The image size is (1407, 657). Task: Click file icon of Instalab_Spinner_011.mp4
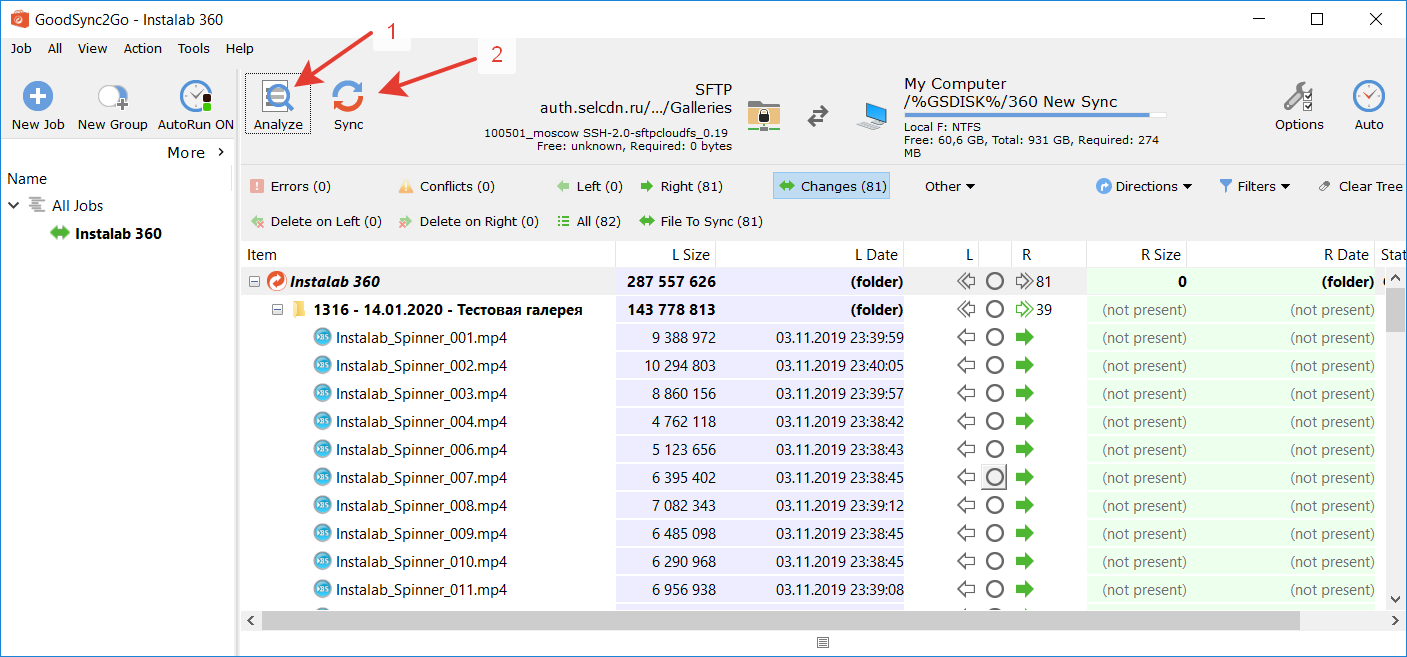click(322, 590)
